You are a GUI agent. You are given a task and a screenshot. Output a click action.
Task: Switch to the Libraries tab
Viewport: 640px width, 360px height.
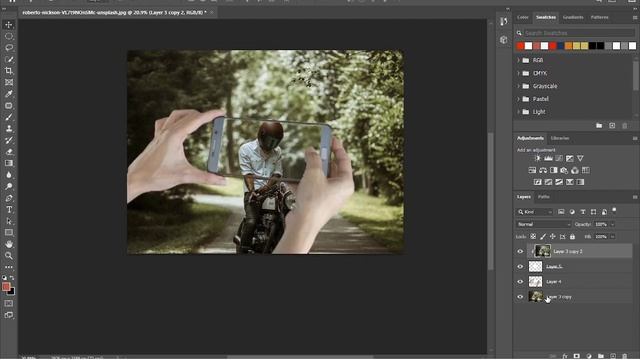560,138
